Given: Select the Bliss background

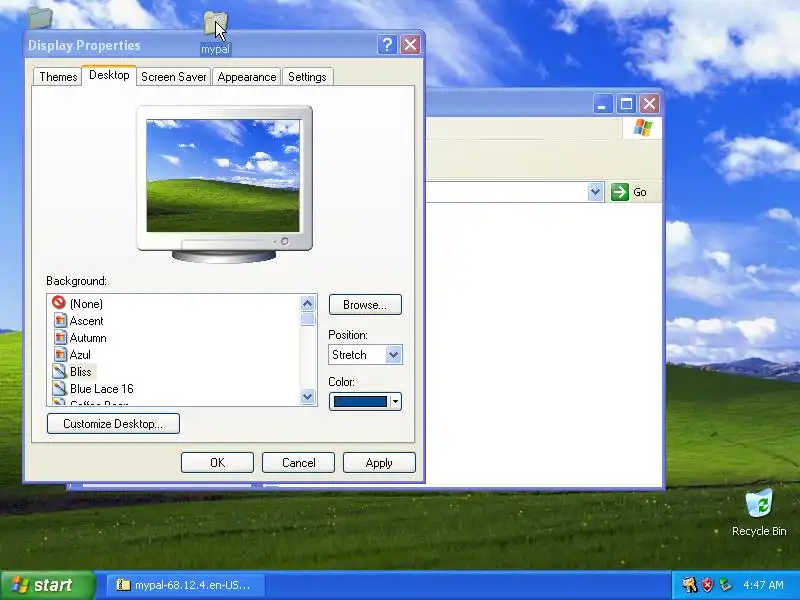Looking at the screenshot, I should point(81,371).
